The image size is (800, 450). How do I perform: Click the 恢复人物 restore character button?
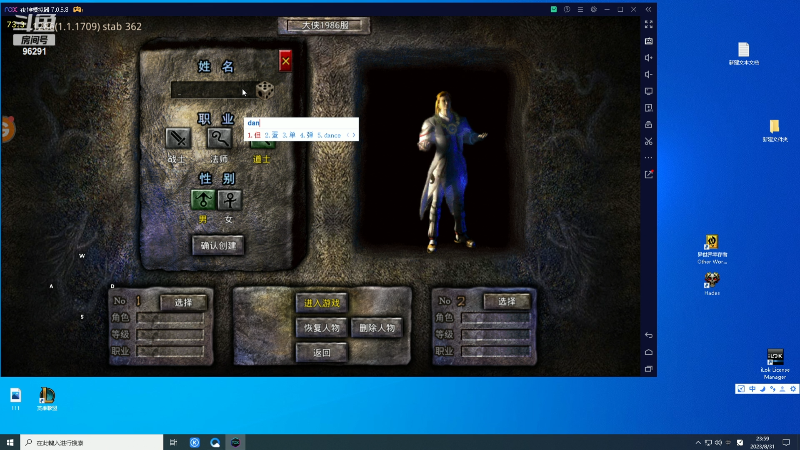click(x=322, y=328)
